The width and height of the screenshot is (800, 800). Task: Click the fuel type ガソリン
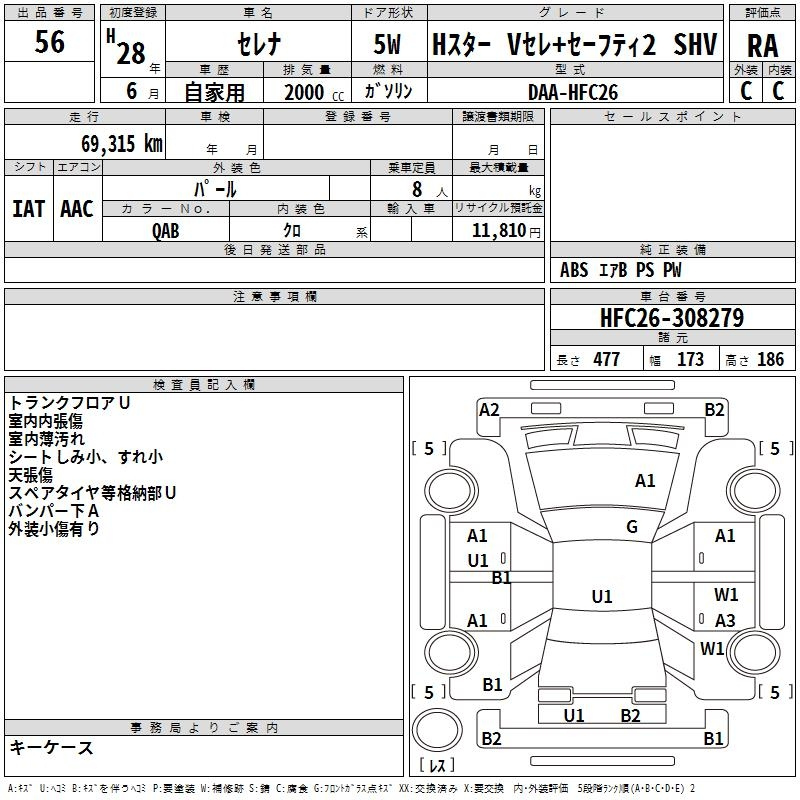(388, 91)
